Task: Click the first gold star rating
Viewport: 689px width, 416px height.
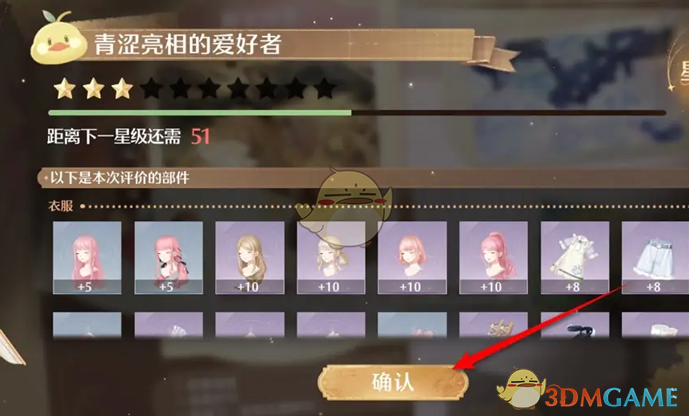Action: 65,88
